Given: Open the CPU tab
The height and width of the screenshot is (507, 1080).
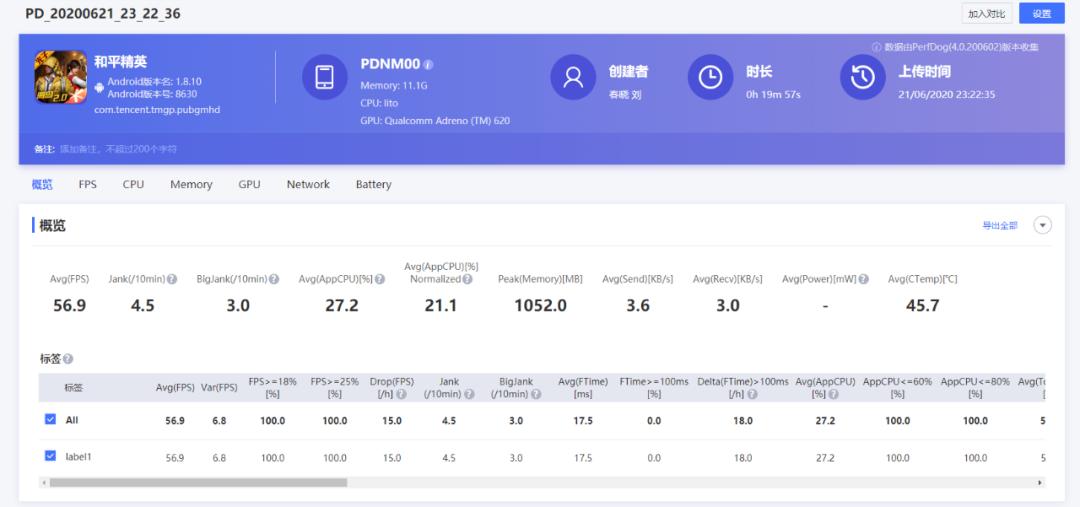Looking at the screenshot, I should (134, 184).
